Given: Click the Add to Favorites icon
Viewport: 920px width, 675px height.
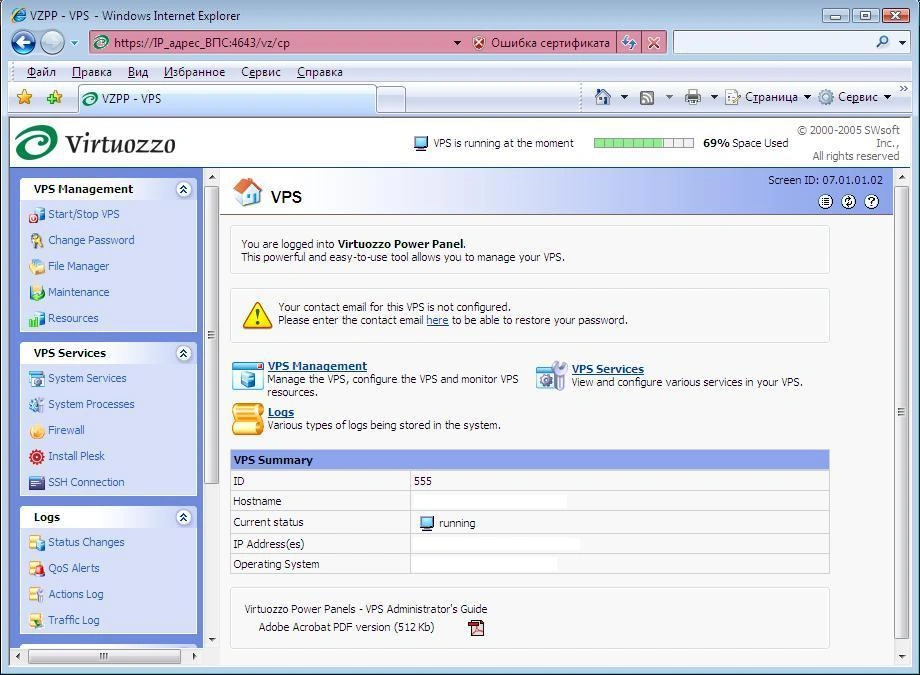Looking at the screenshot, I should [54, 97].
